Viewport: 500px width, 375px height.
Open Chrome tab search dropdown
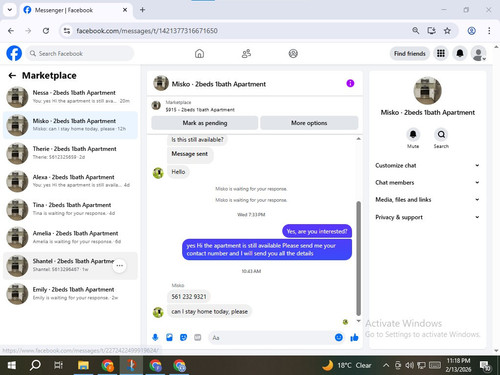10,10
